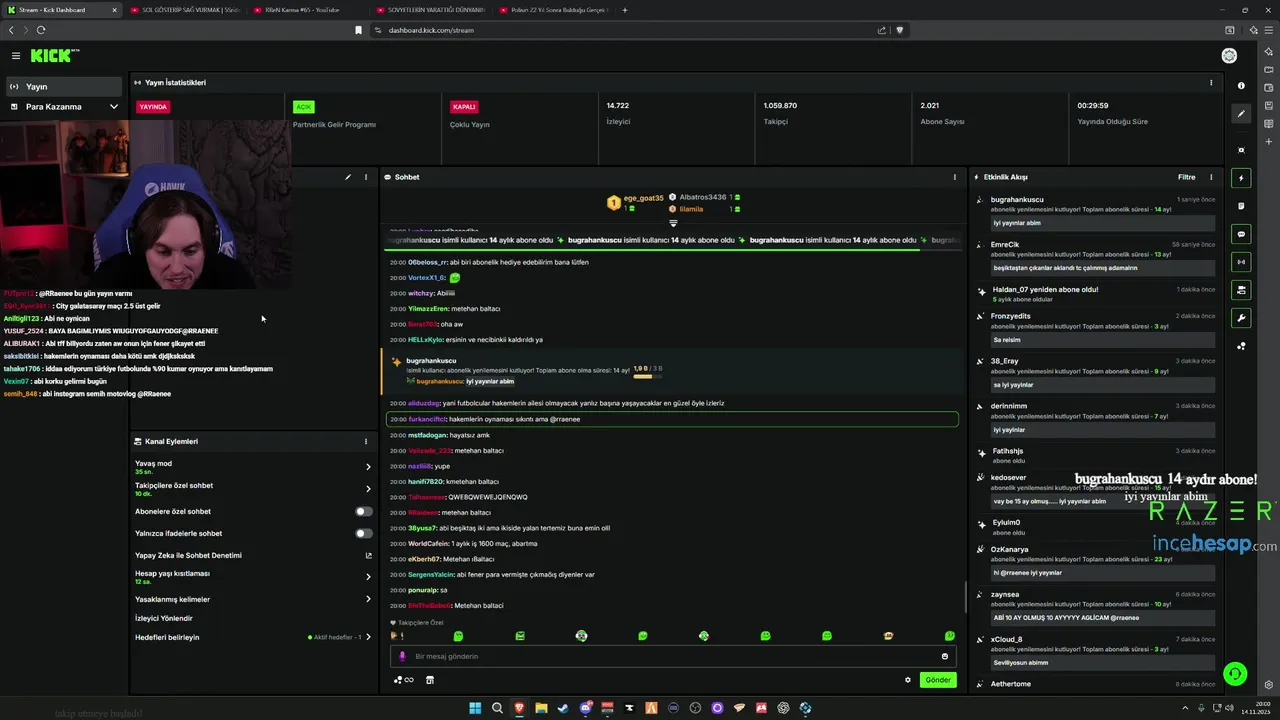Viewport: 1280px width, 720px height.
Task: Click the points infinity icon below the chat
Action: pyautogui.click(x=404, y=680)
